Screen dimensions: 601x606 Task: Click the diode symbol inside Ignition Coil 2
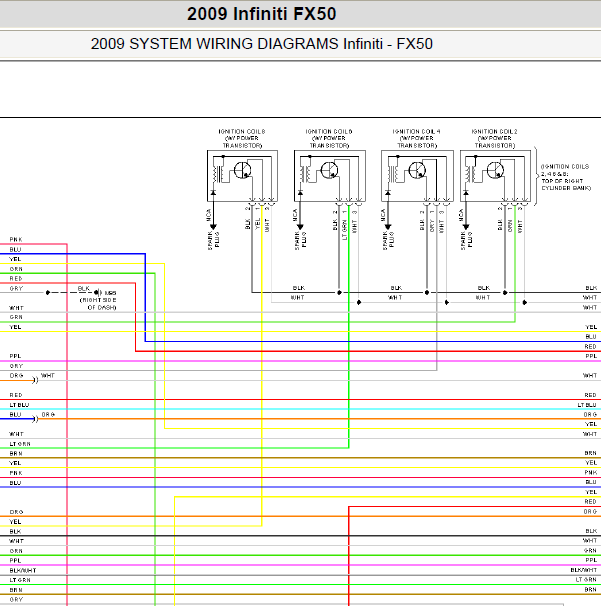[466, 192]
